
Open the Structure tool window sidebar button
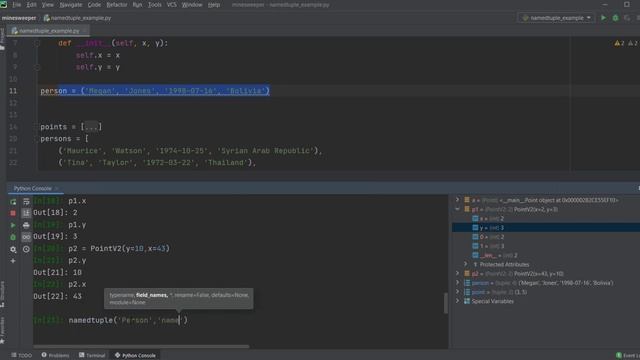[2, 294]
